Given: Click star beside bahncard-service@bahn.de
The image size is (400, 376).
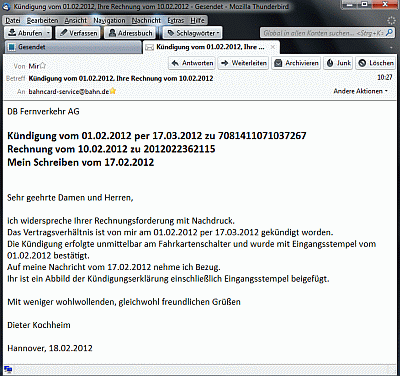Looking at the screenshot, I should coord(113,91).
